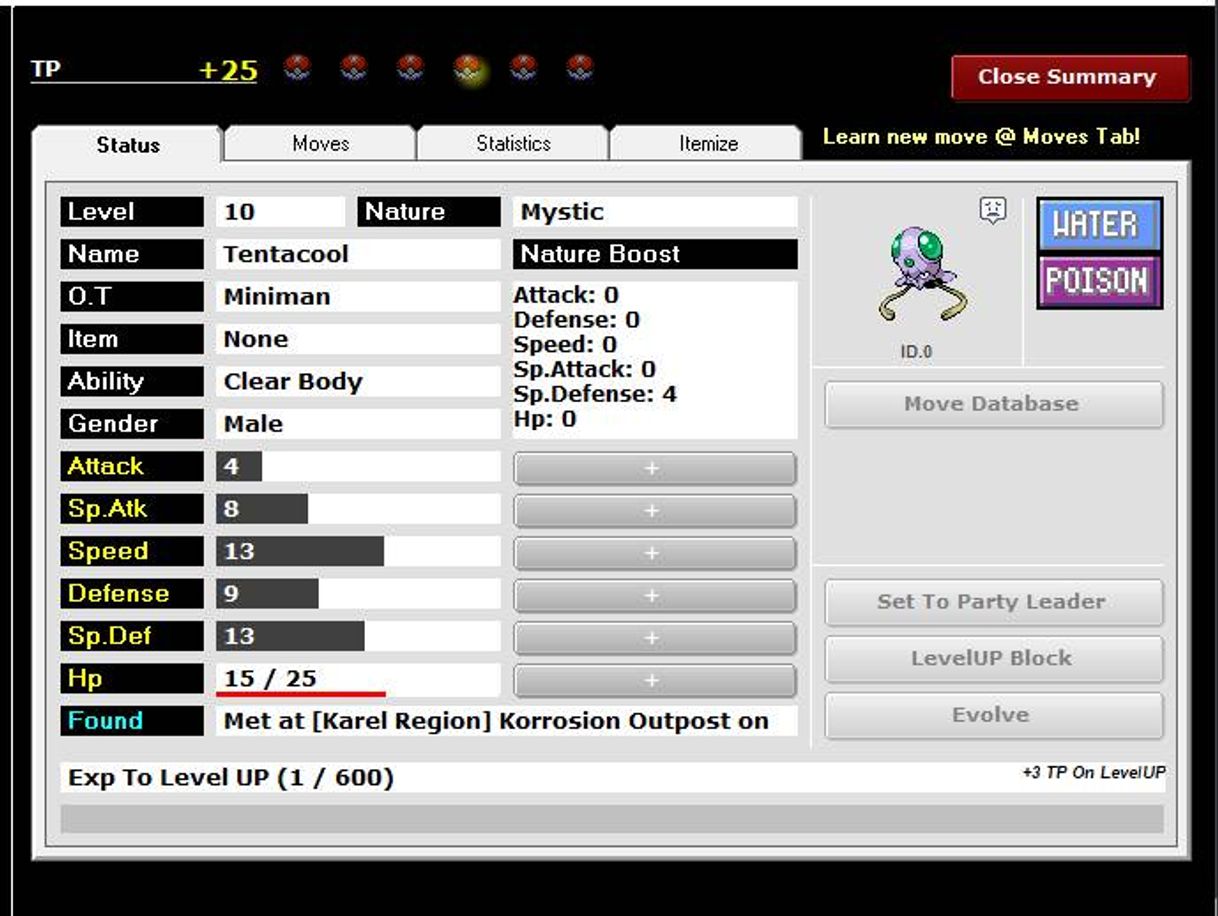Viewport: 1218px width, 916px height.
Task: Click the Gender field showing Male
Action: click(358, 424)
